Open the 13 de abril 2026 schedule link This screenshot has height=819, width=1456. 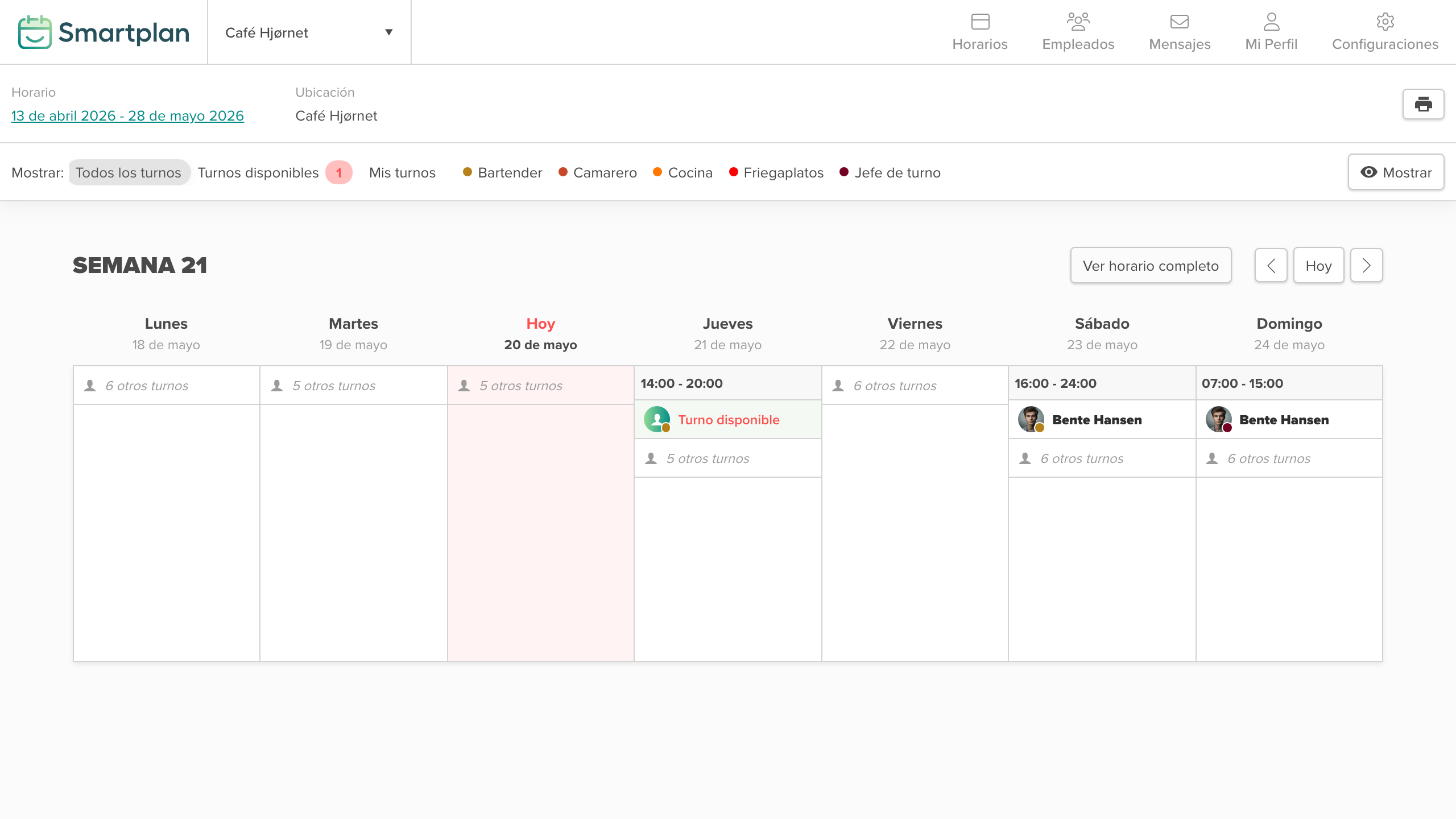click(x=127, y=115)
